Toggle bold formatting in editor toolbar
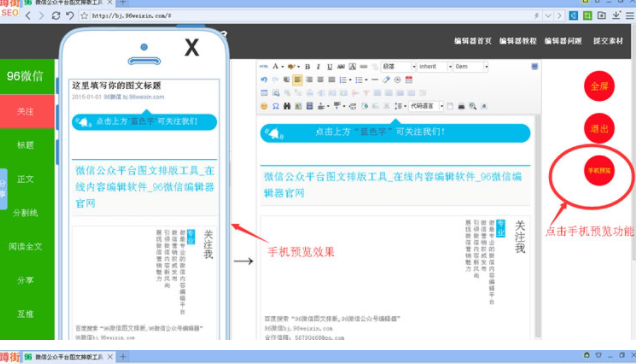The height and width of the screenshot is (364, 637). pyautogui.click(x=308, y=67)
